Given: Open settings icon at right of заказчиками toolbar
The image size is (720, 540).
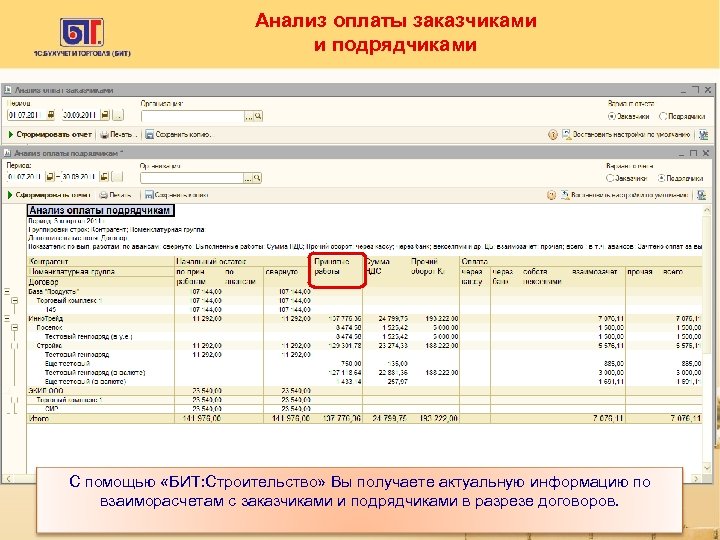Looking at the screenshot, I should (703, 135).
